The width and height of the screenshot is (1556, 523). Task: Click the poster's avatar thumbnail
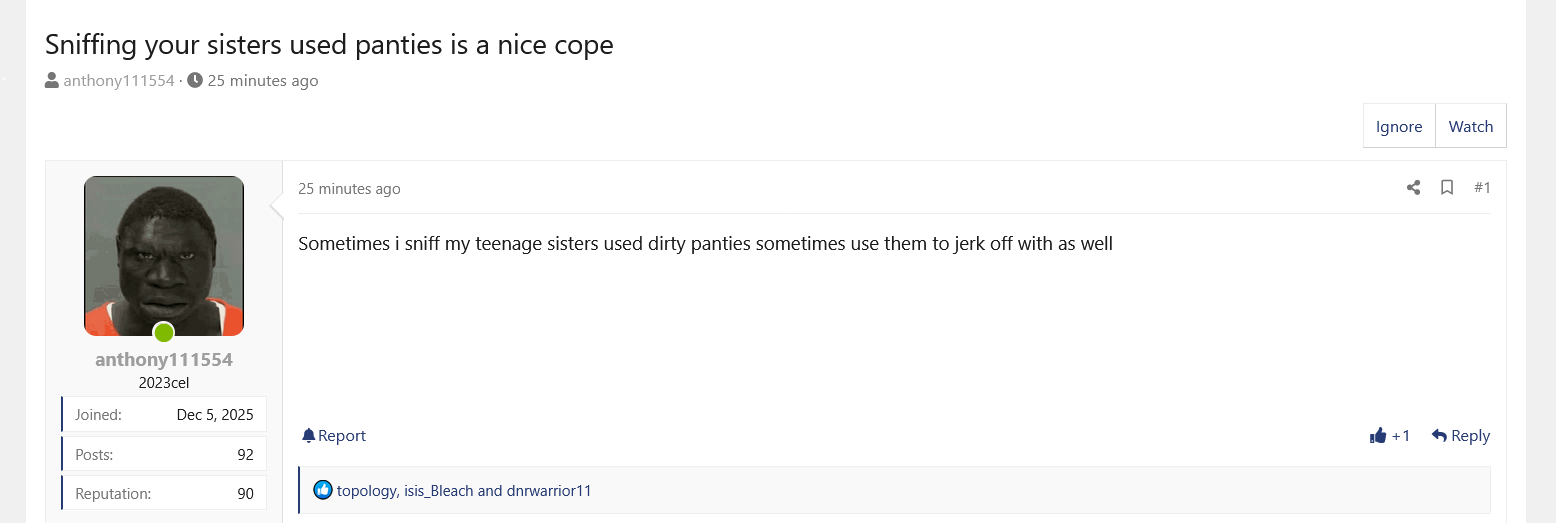tap(164, 256)
